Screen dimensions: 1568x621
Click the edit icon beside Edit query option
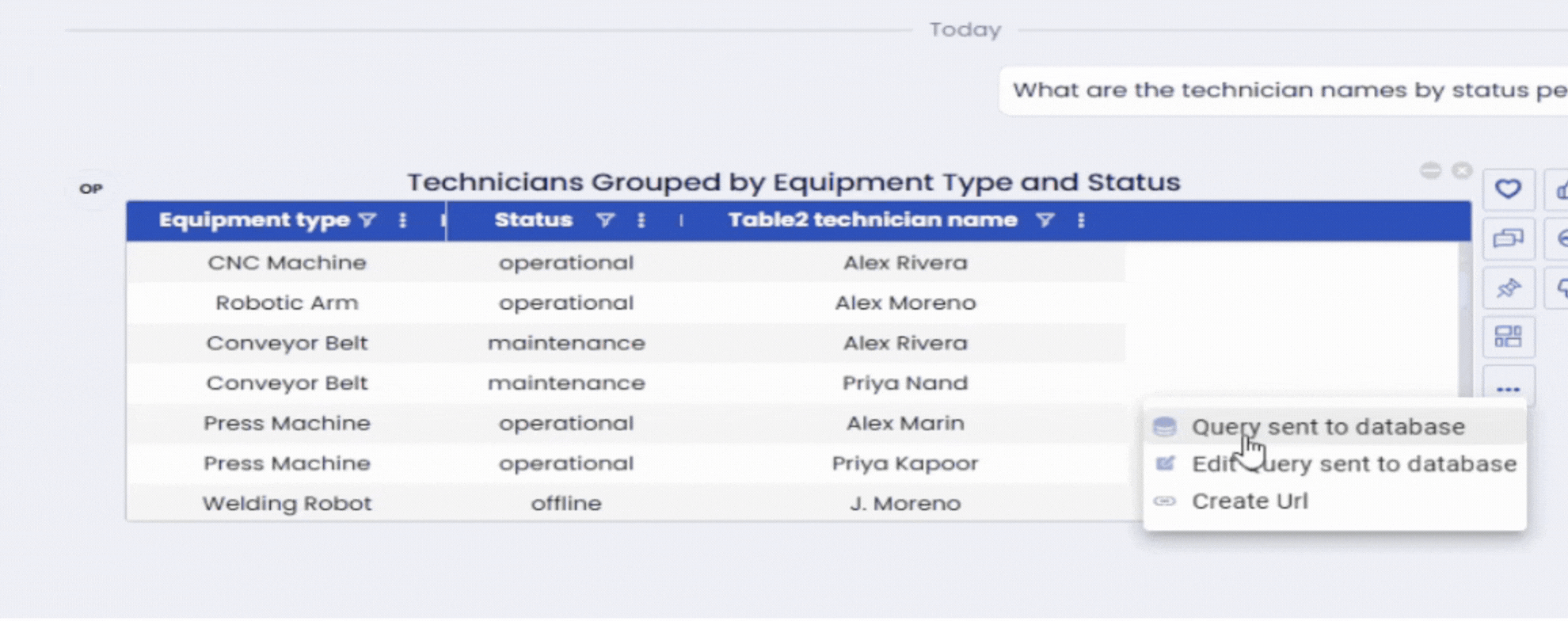point(1164,463)
